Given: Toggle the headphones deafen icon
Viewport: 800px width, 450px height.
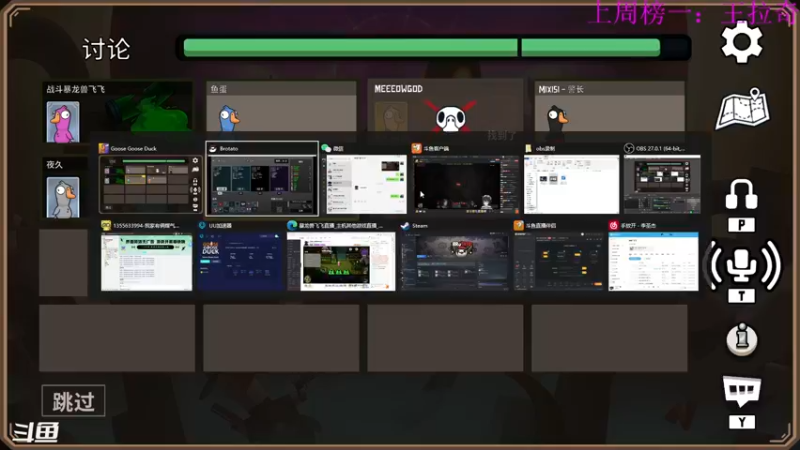Looking at the screenshot, I should pos(741,194).
